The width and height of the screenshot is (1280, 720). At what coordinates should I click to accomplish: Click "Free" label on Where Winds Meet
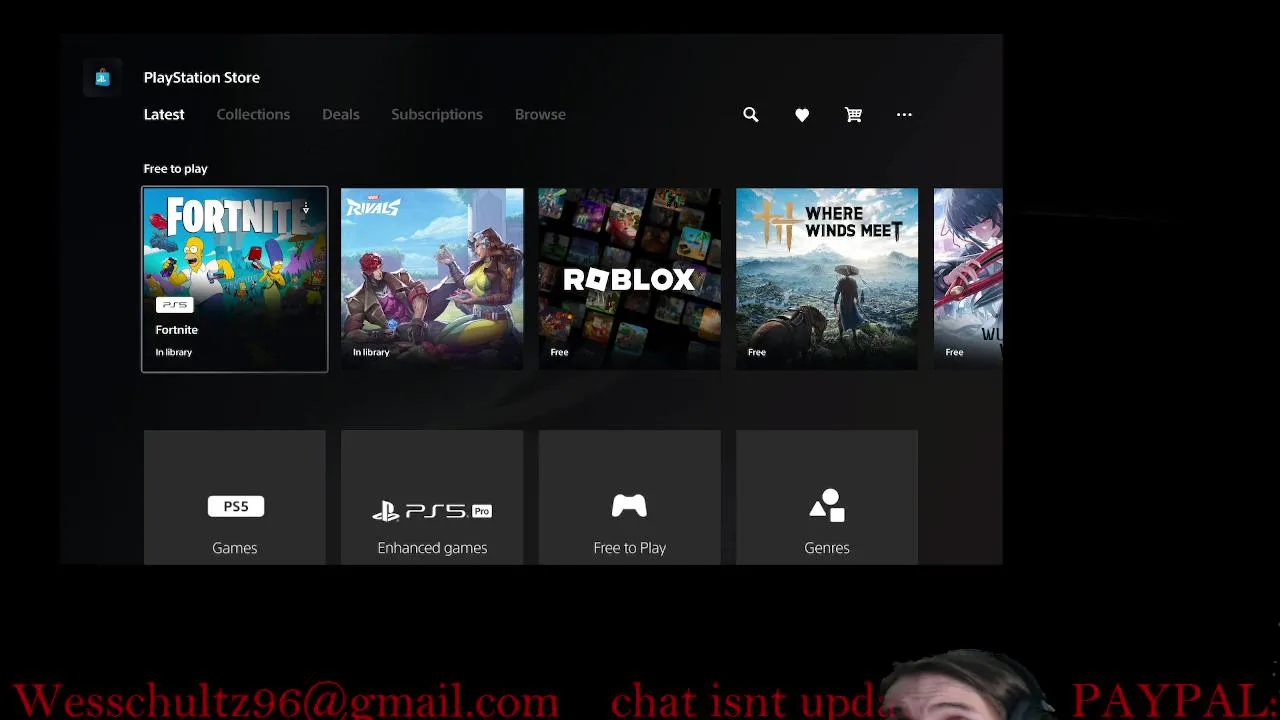757,352
